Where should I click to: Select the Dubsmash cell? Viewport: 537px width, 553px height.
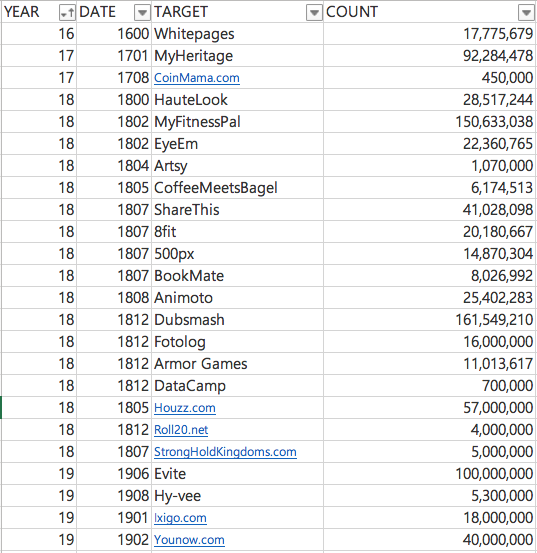coord(238,320)
